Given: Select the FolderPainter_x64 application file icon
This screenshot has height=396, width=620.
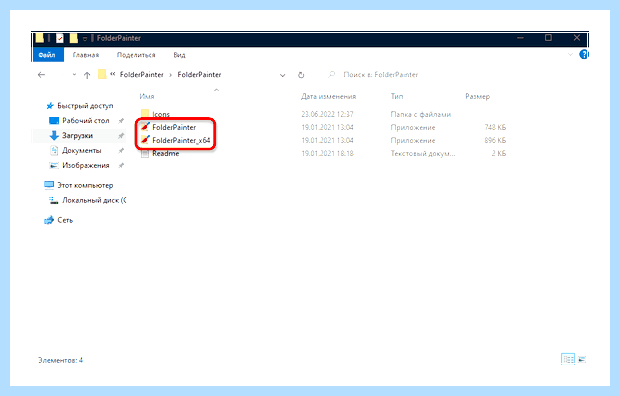Looking at the screenshot, I should click(145, 140).
